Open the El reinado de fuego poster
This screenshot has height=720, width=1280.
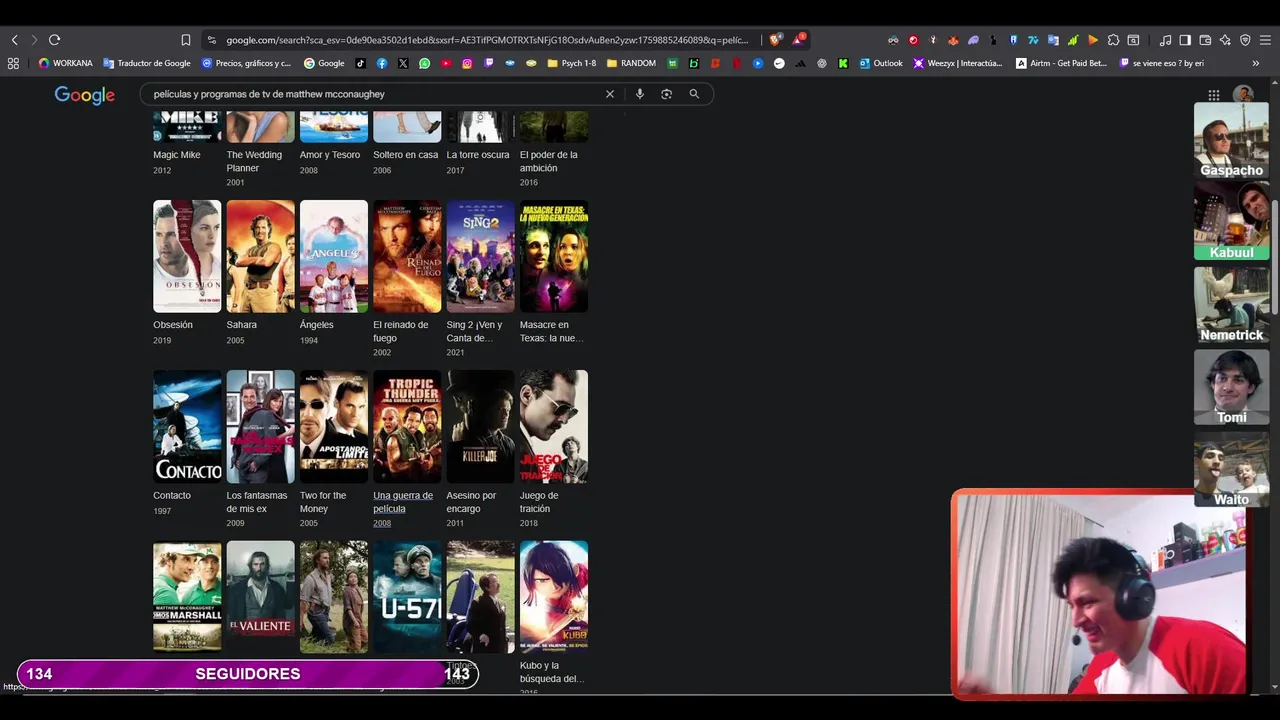pos(407,256)
